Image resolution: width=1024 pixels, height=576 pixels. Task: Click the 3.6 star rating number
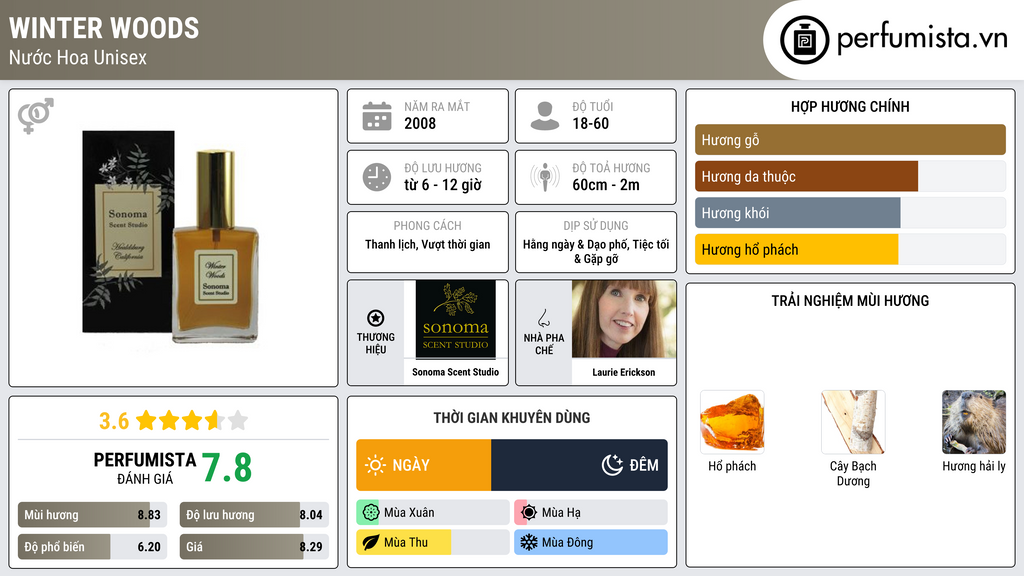114,421
